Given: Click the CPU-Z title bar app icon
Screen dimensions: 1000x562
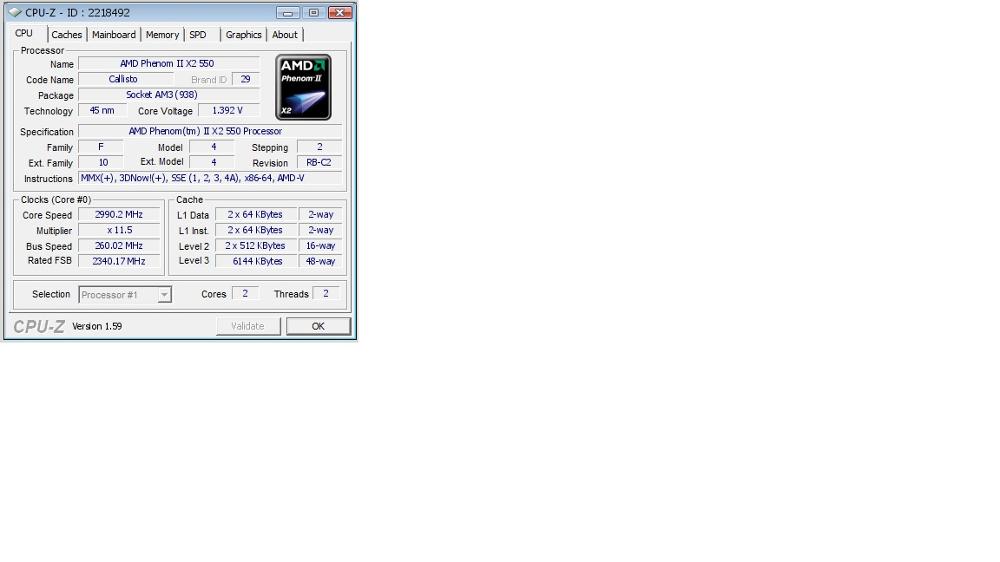Looking at the screenshot, I should pos(15,12).
